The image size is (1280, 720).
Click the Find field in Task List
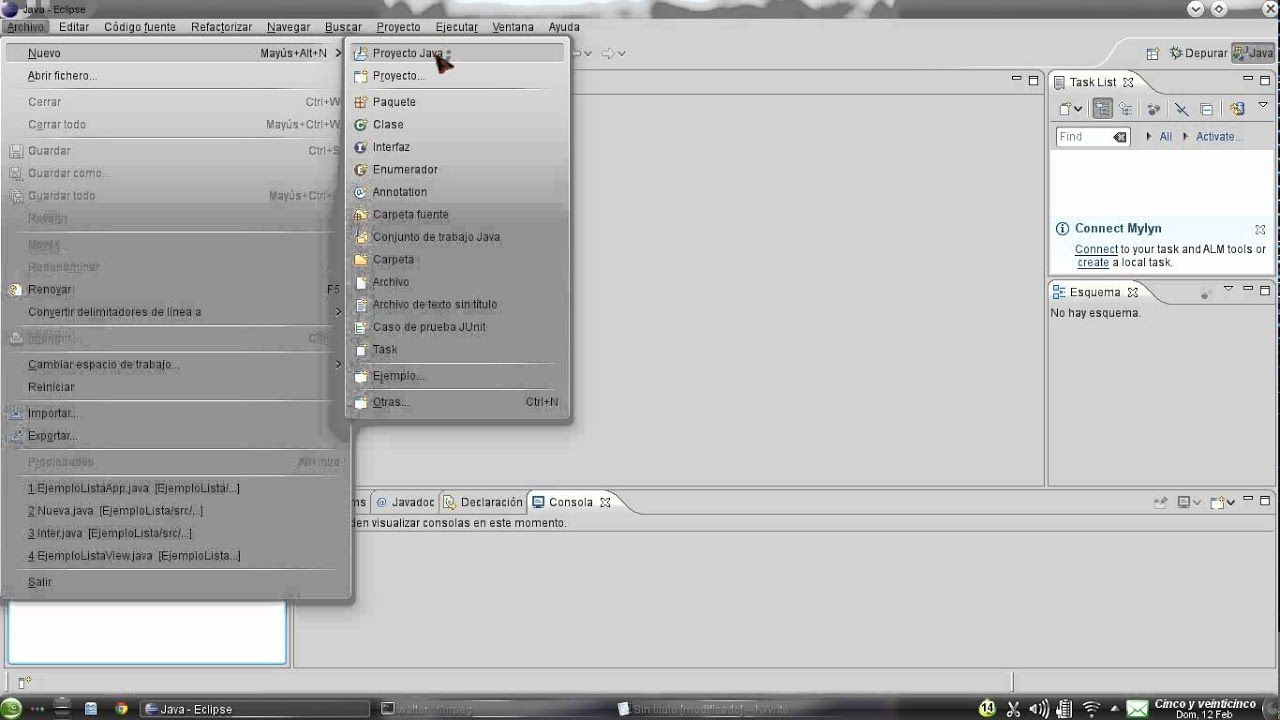point(1092,137)
